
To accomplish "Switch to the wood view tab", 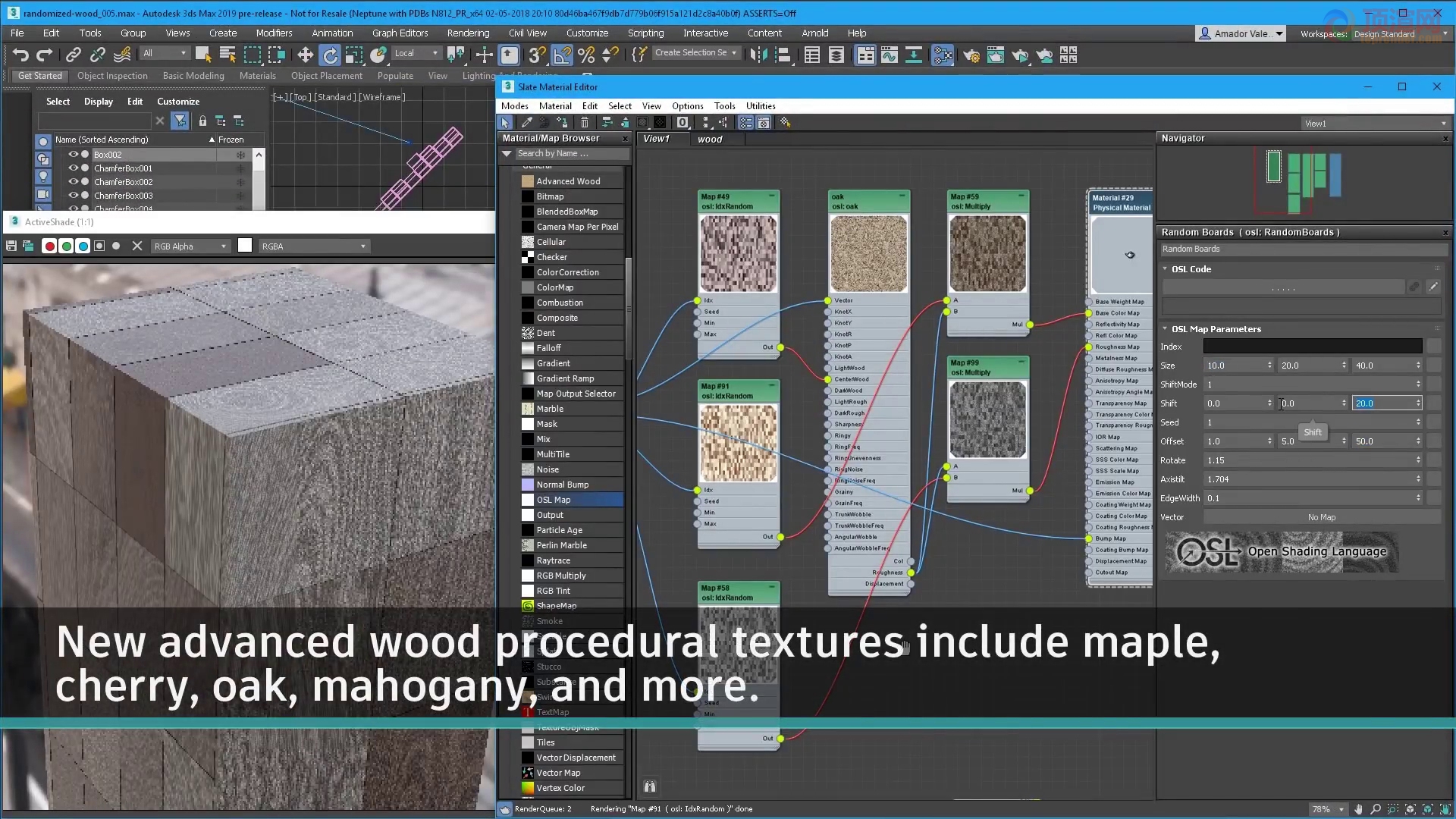I will [x=710, y=139].
